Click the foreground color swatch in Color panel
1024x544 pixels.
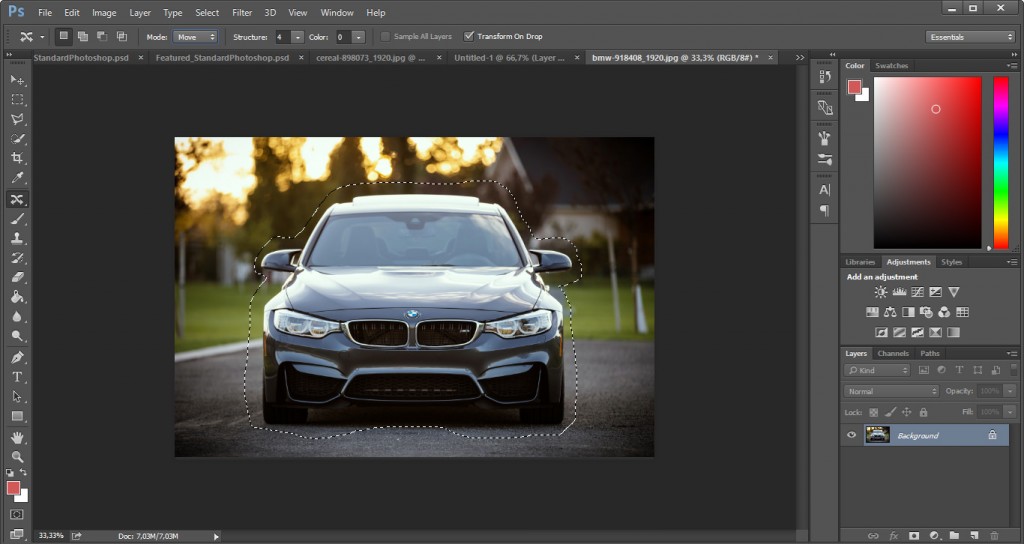(854, 87)
